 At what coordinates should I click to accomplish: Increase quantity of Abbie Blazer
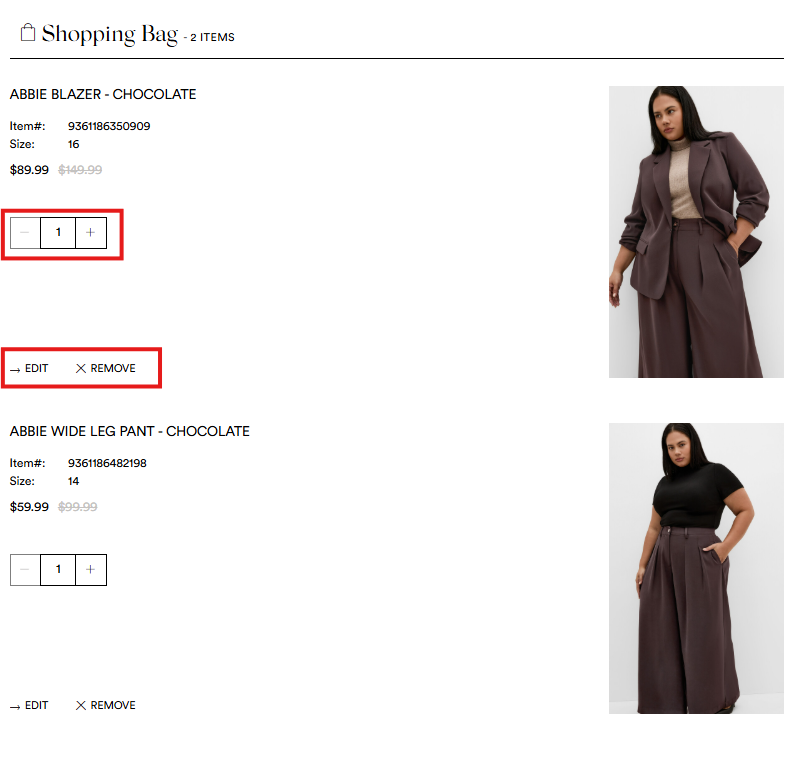point(91,232)
